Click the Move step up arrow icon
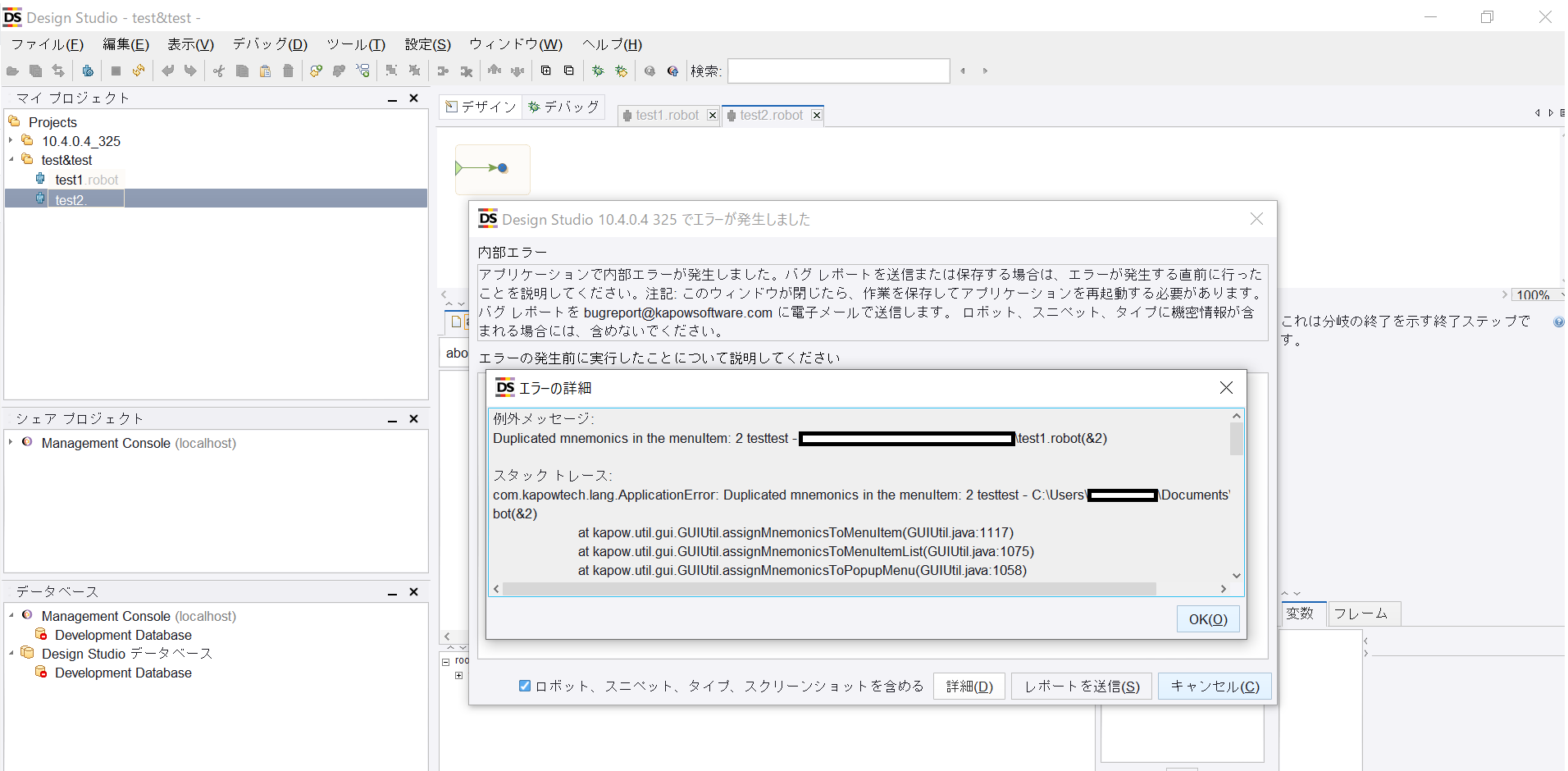 pyautogui.click(x=495, y=71)
